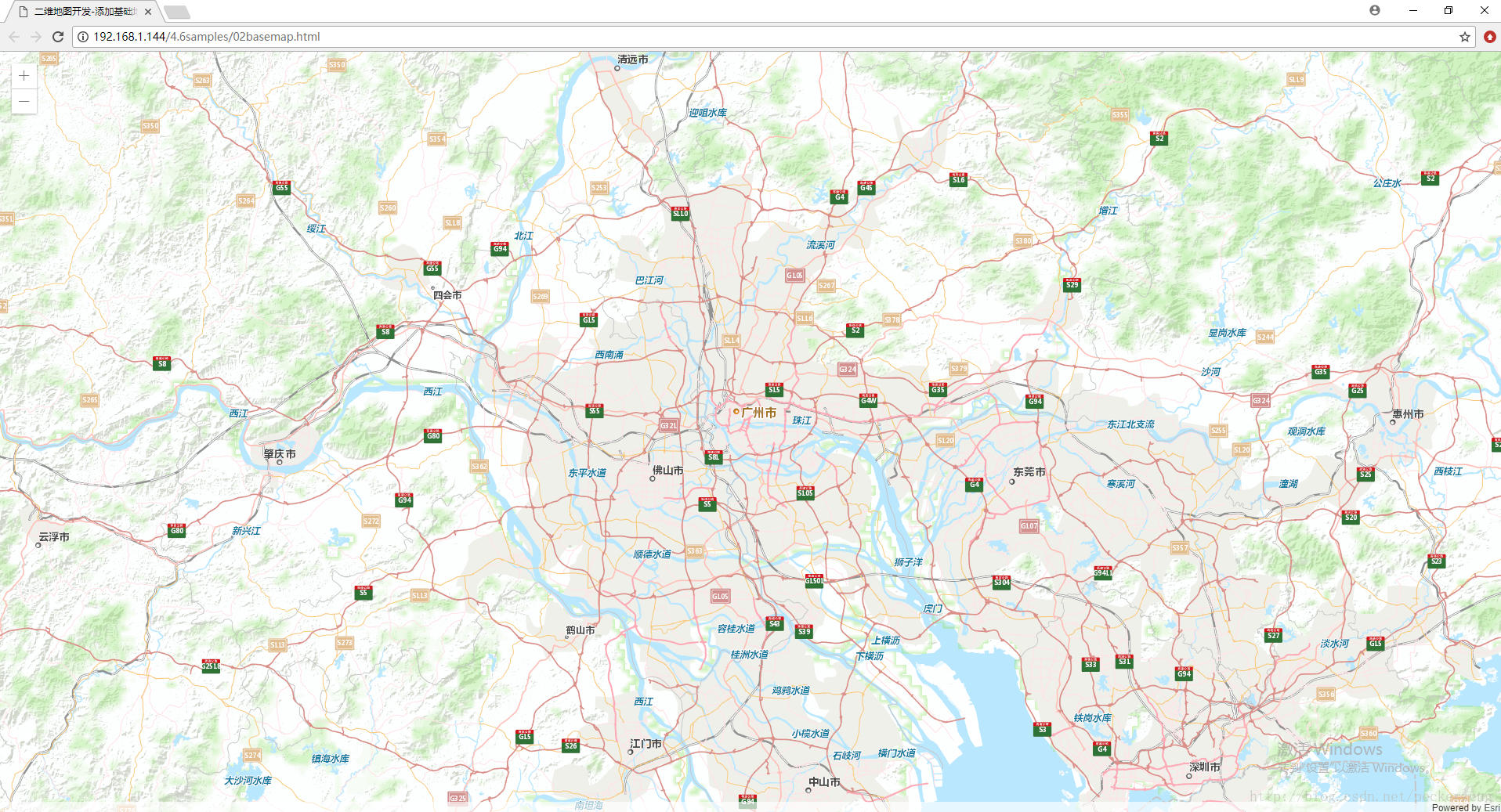Select the S26 highway shield
Image resolution: width=1501 pixels, height=812 pixels.
coord(570,745)
